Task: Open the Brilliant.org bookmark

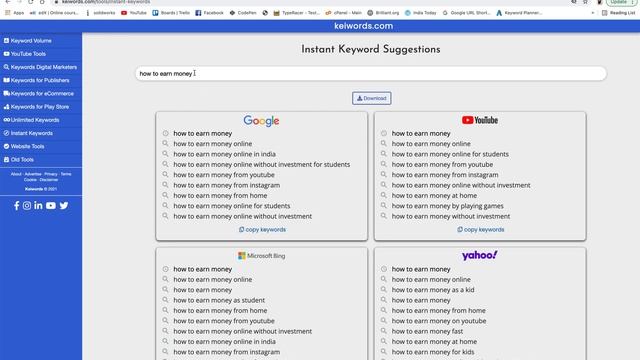Action: [x=383, y=13]
